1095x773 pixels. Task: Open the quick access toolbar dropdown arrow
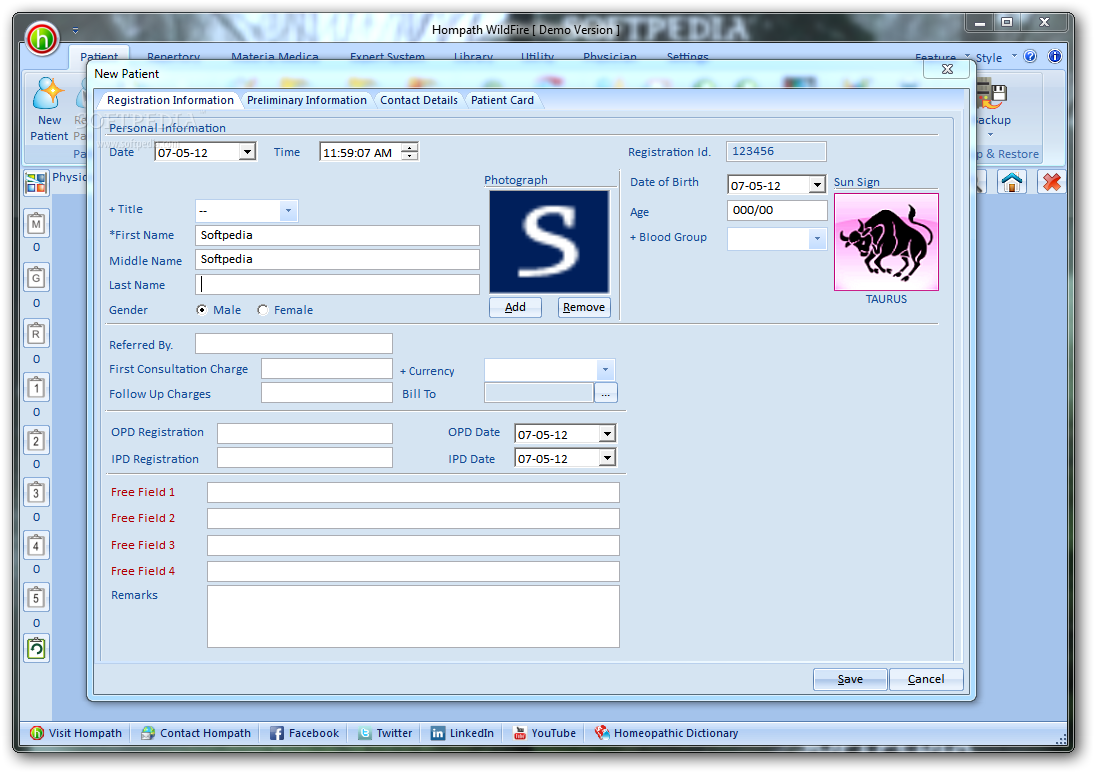75,30
